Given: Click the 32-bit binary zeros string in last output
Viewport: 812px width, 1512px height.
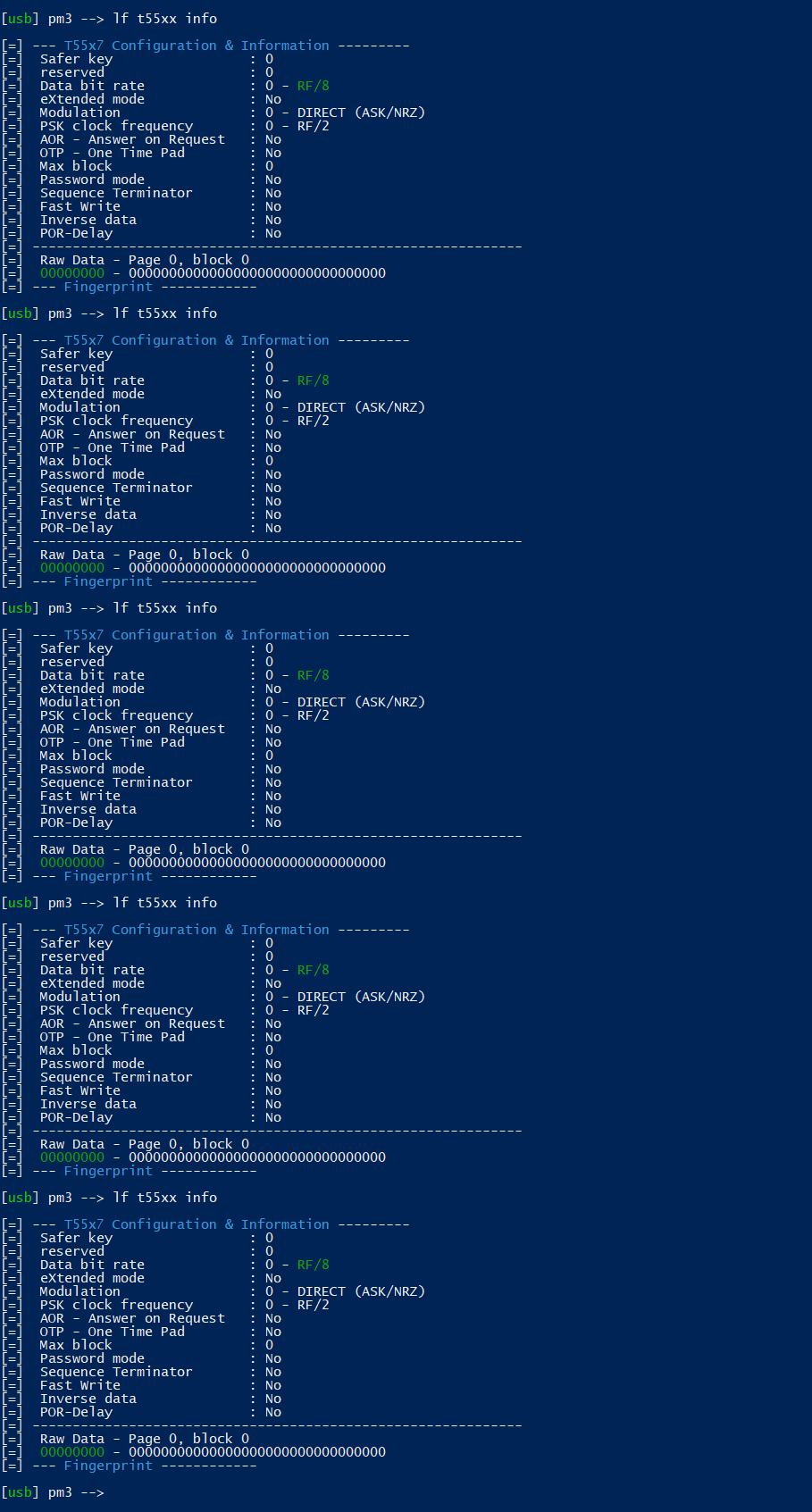Looking at the screenshot, I should (257, 1452).
